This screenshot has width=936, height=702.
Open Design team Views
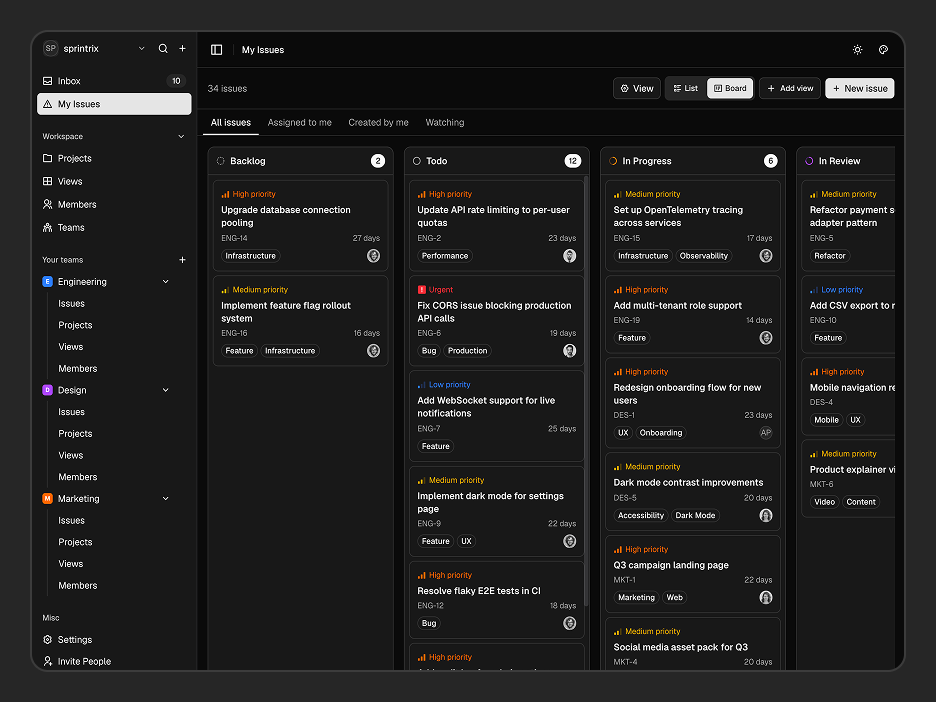click(x=70, y=455)
